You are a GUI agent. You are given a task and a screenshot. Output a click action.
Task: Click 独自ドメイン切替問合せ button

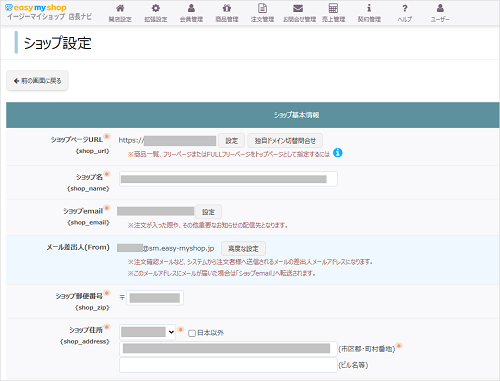pos(285,141)
